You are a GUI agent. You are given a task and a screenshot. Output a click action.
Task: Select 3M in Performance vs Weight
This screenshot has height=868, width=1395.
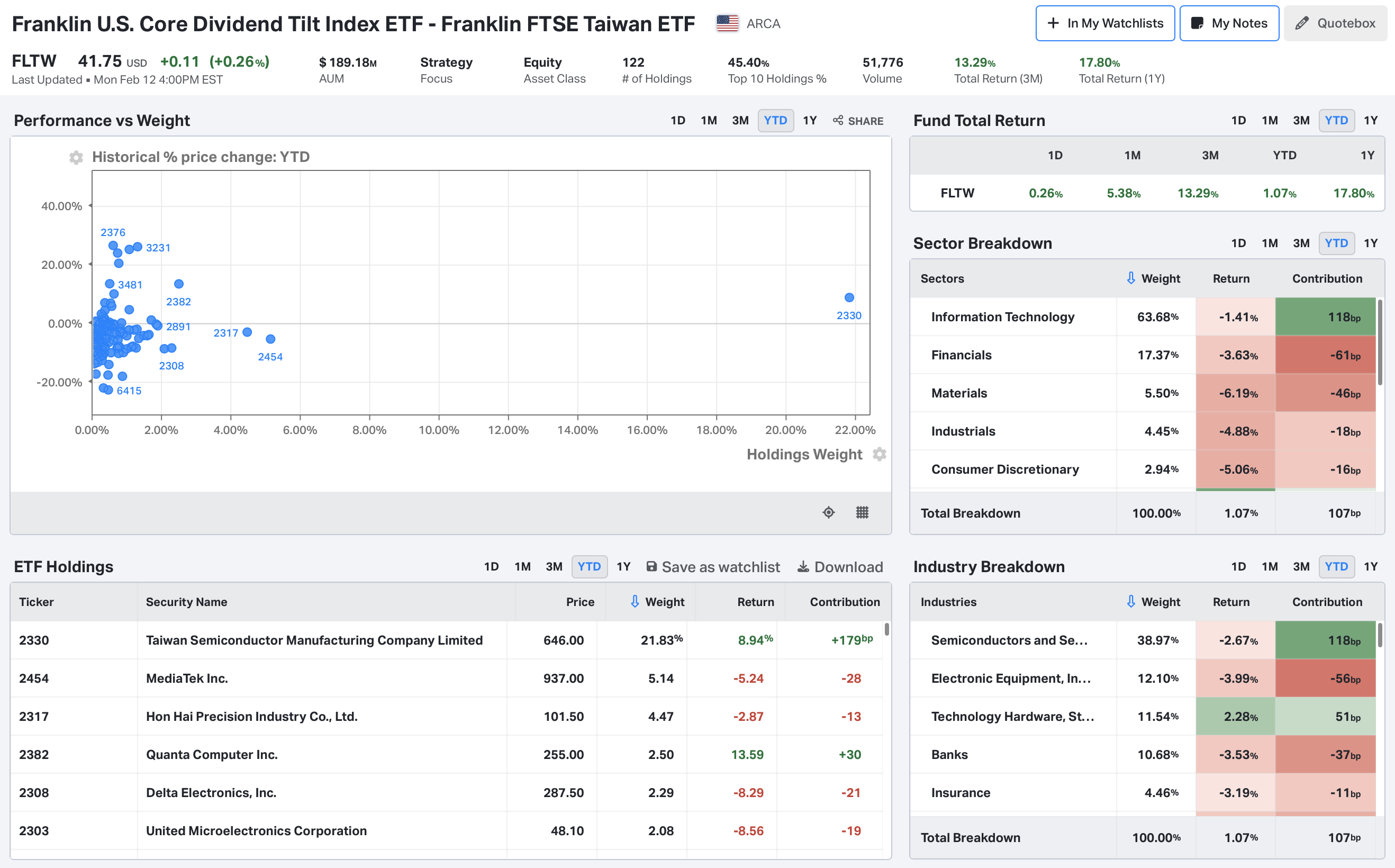(740, 121)
